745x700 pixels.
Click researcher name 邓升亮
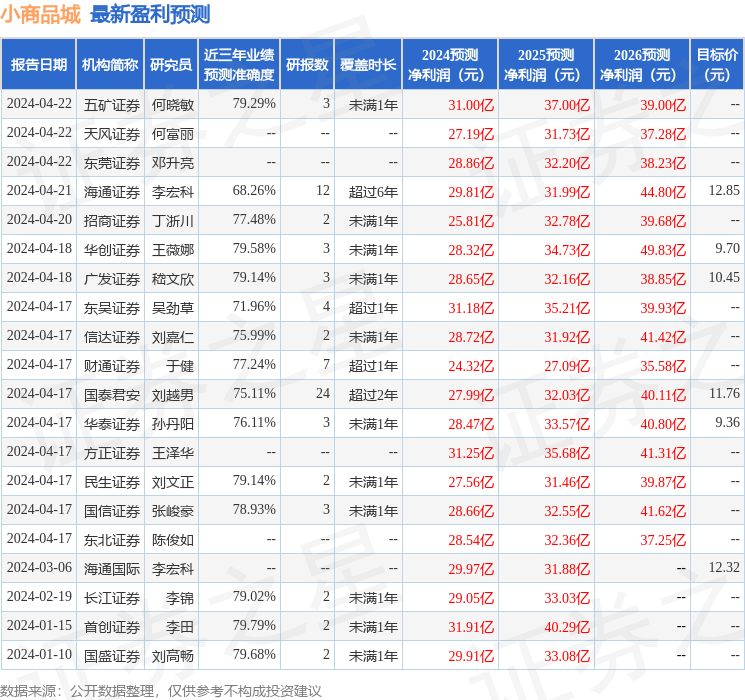[173, 163]
